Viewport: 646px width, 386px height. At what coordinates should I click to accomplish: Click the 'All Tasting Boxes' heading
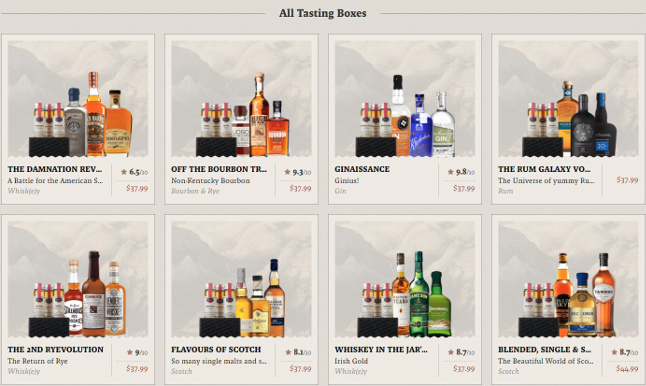click(323, 13)
